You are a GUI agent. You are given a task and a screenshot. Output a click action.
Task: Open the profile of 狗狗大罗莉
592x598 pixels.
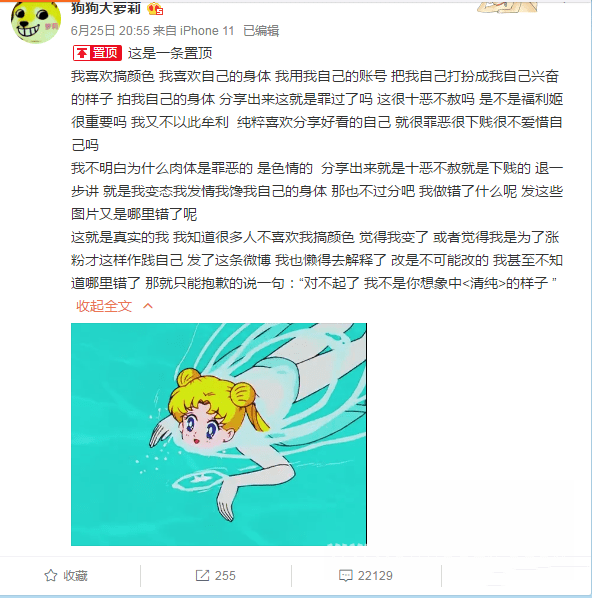(106, 8)
